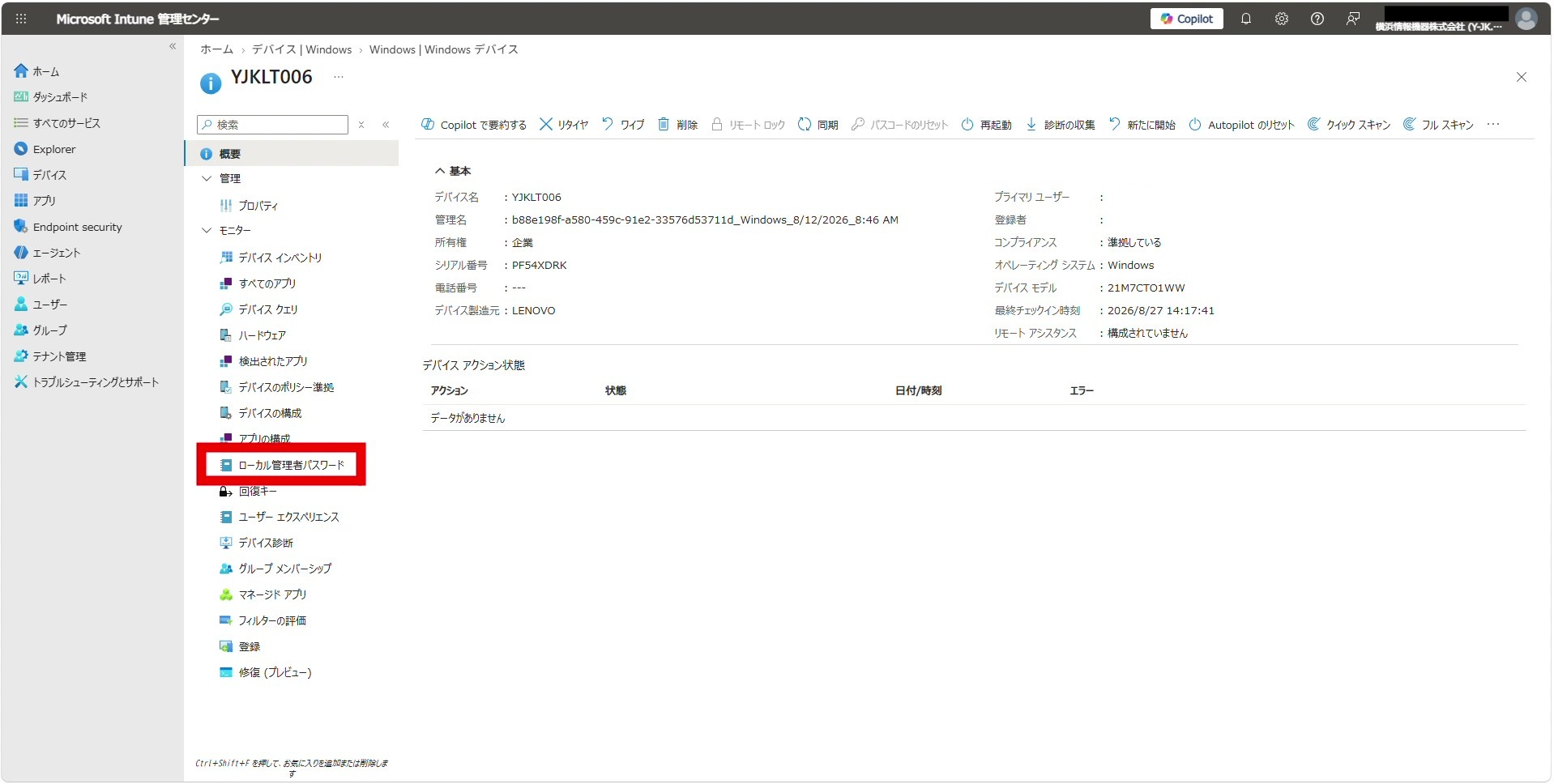This screenshot has width=1554, height=784.
Task: Click 削除 in the toolbar
Action: 677,125
